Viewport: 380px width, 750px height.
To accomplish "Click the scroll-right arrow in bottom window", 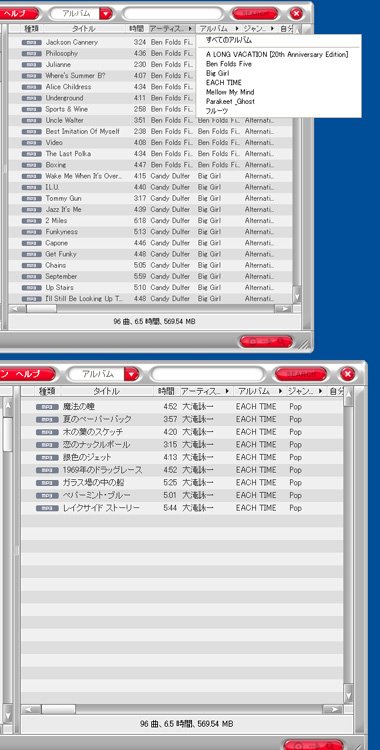I will [333, 709].
